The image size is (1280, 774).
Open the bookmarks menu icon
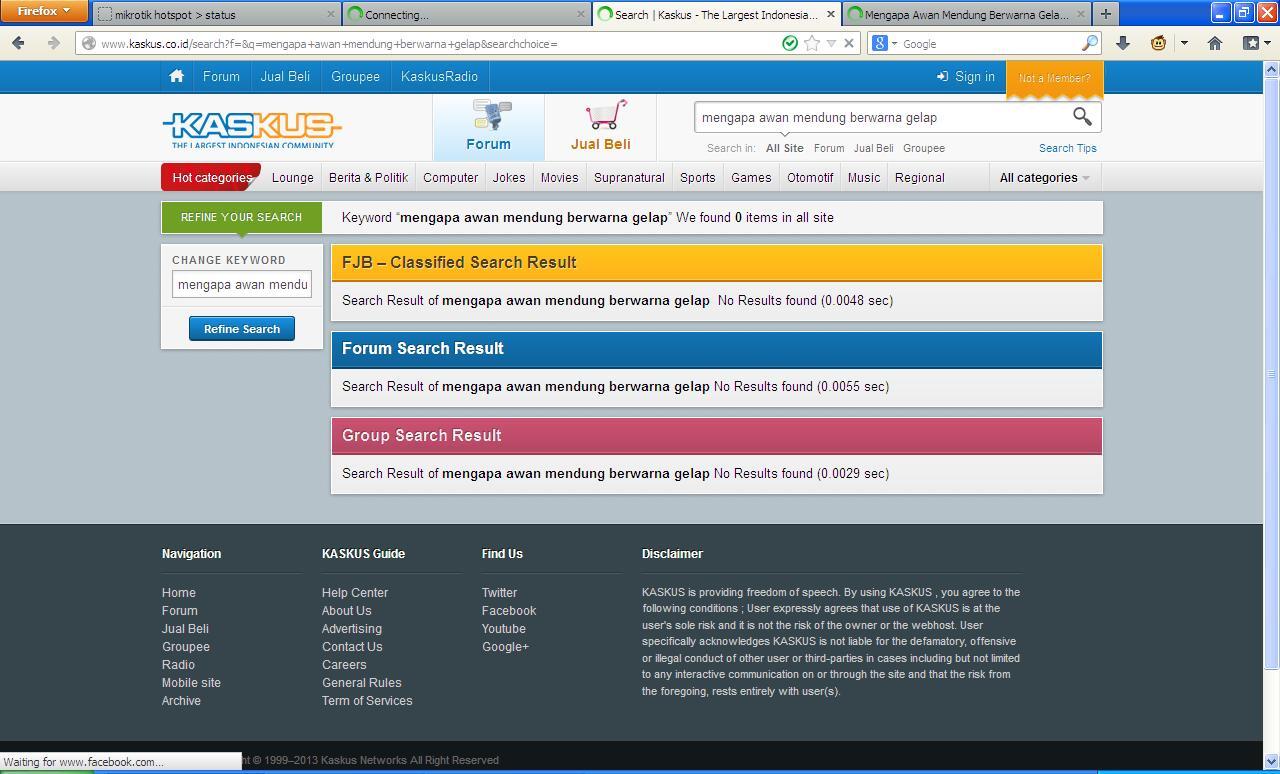coord(1256,43)
